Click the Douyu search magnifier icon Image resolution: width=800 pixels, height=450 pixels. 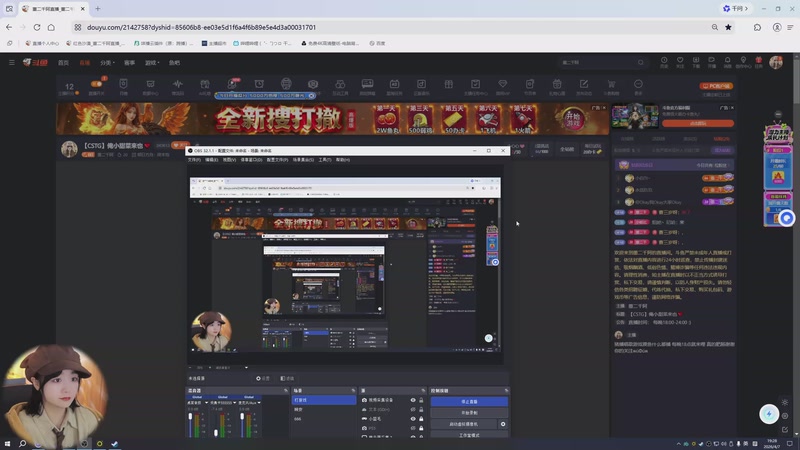tap(640, 62)
